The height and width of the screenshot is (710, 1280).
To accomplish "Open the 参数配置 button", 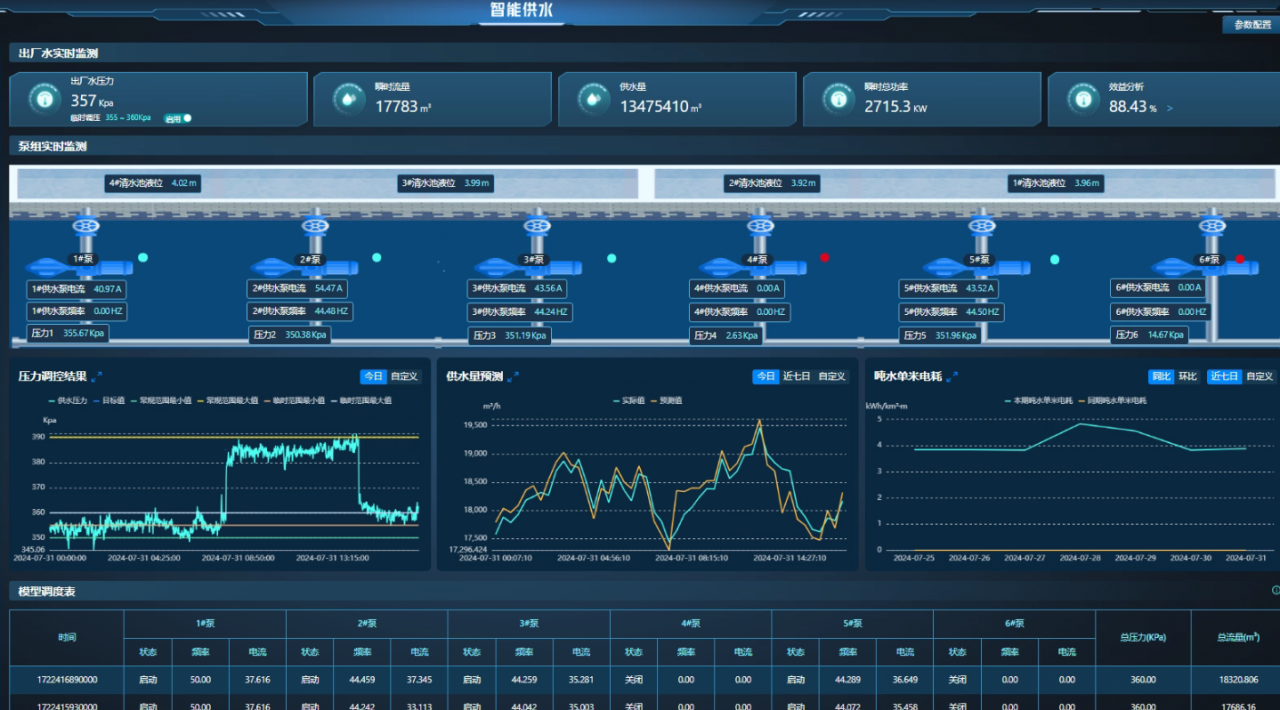I will 1251,25.
